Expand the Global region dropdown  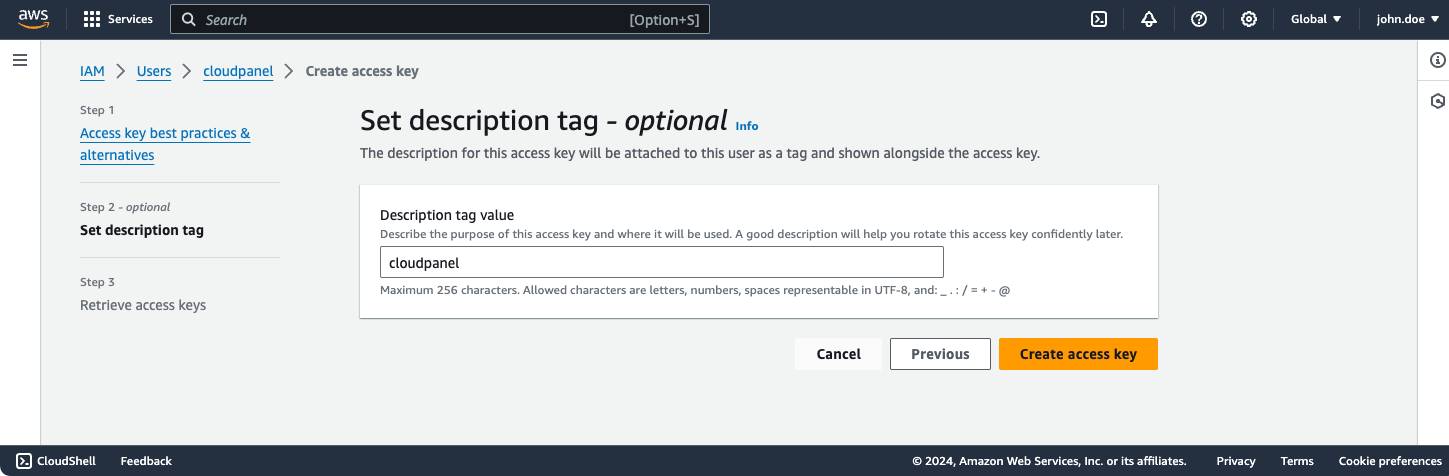click(1316, 19)
